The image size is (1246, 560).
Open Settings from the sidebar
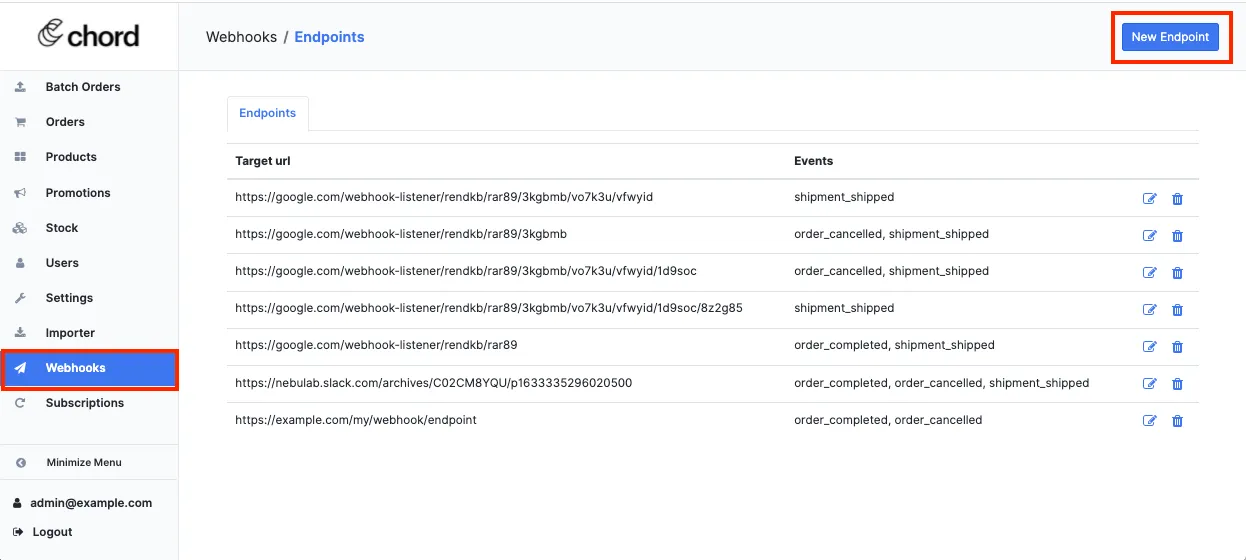point(89,298)
